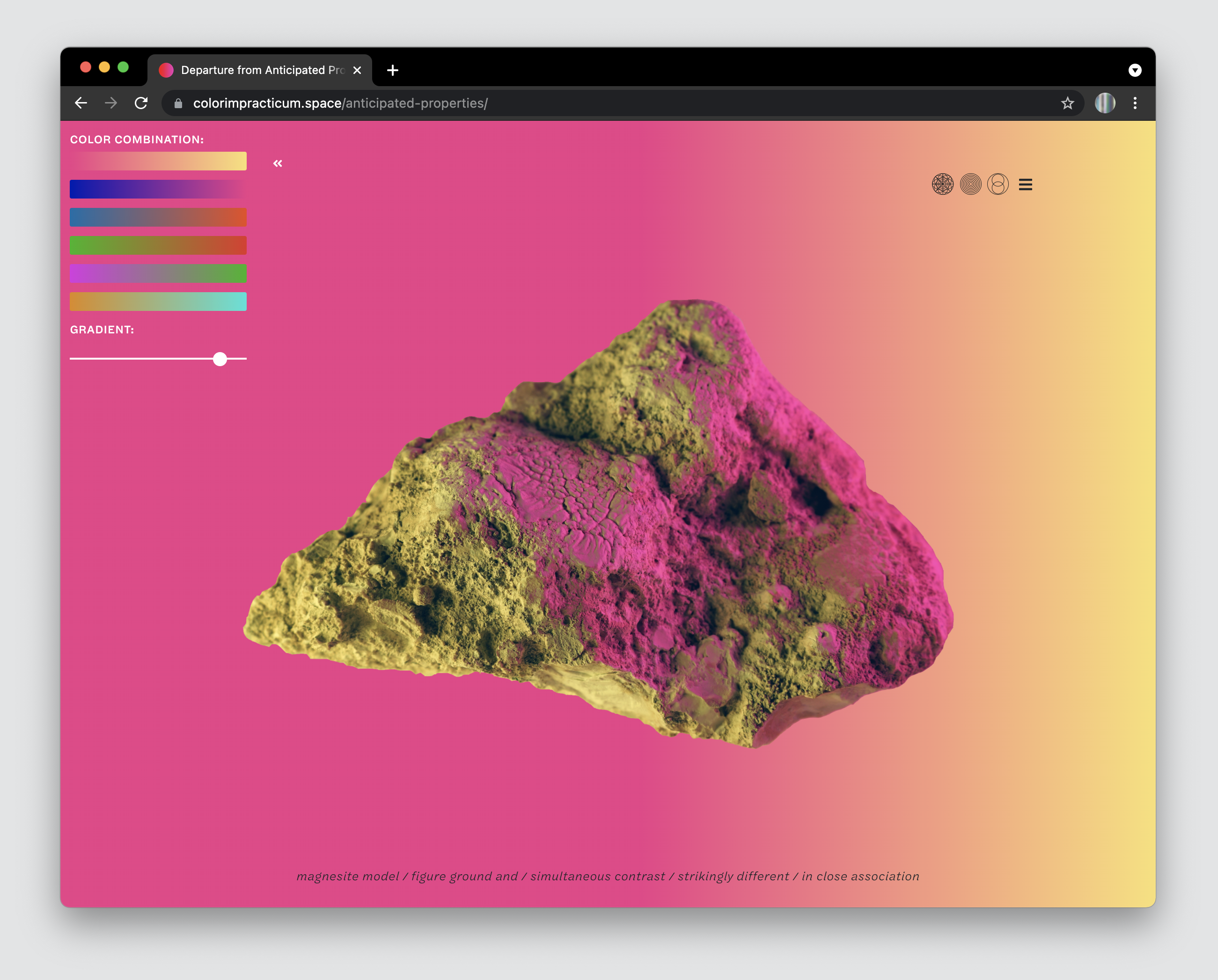Select the pink-to-yellow gradient swatch
The width and height of the screenshot is (1218, 980).
[158, 161]
